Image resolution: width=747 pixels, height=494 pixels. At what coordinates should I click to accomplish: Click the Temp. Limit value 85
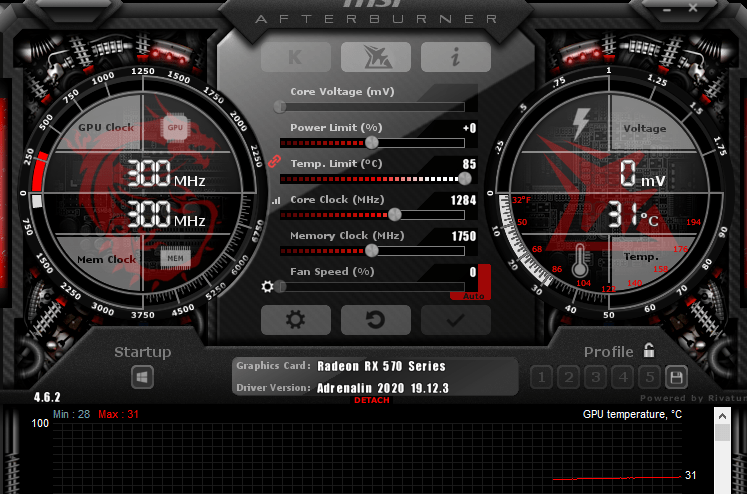pos(469,164)
